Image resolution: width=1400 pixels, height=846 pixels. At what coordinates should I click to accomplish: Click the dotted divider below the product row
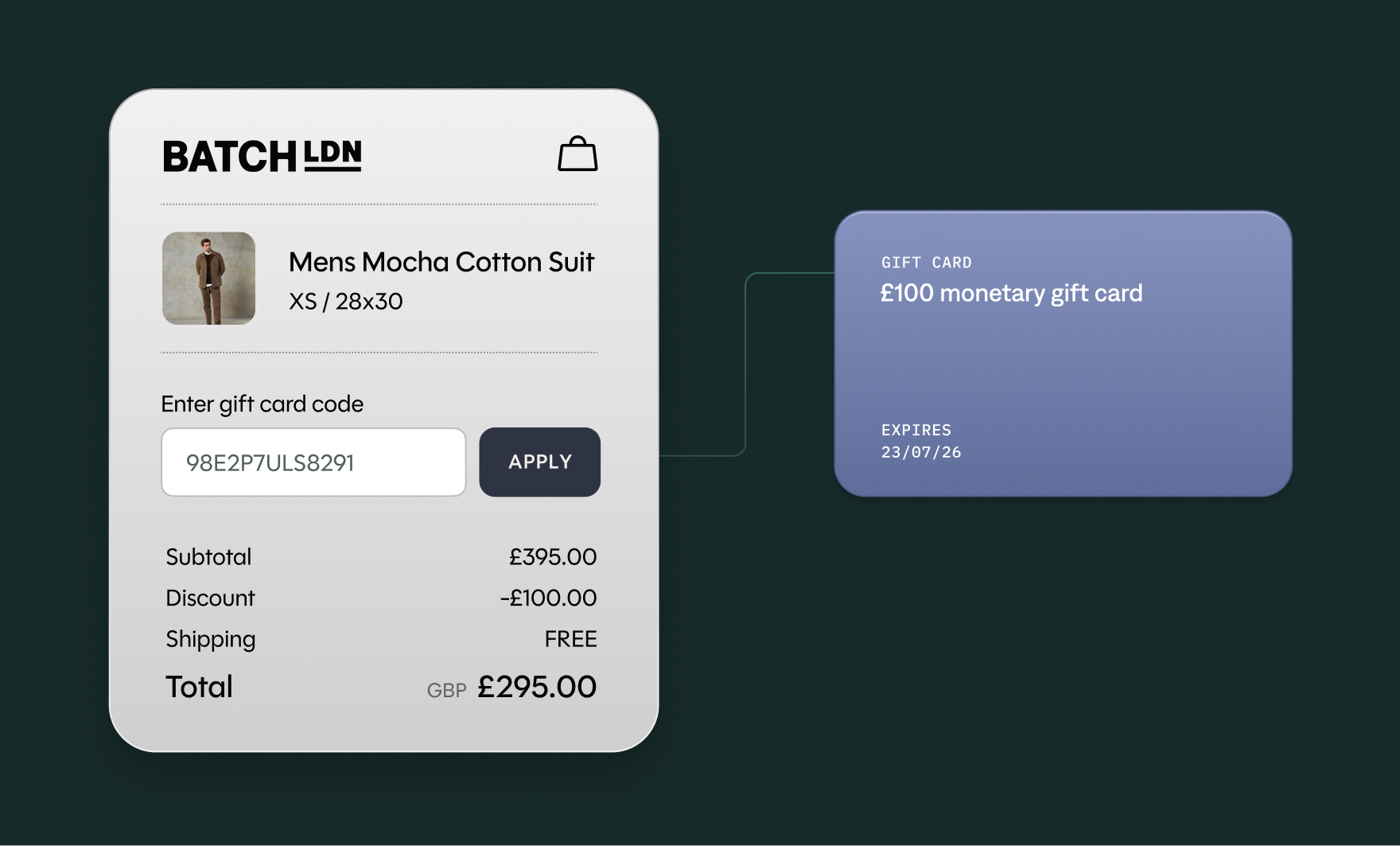pyautogui.click(x=379, y=353)
